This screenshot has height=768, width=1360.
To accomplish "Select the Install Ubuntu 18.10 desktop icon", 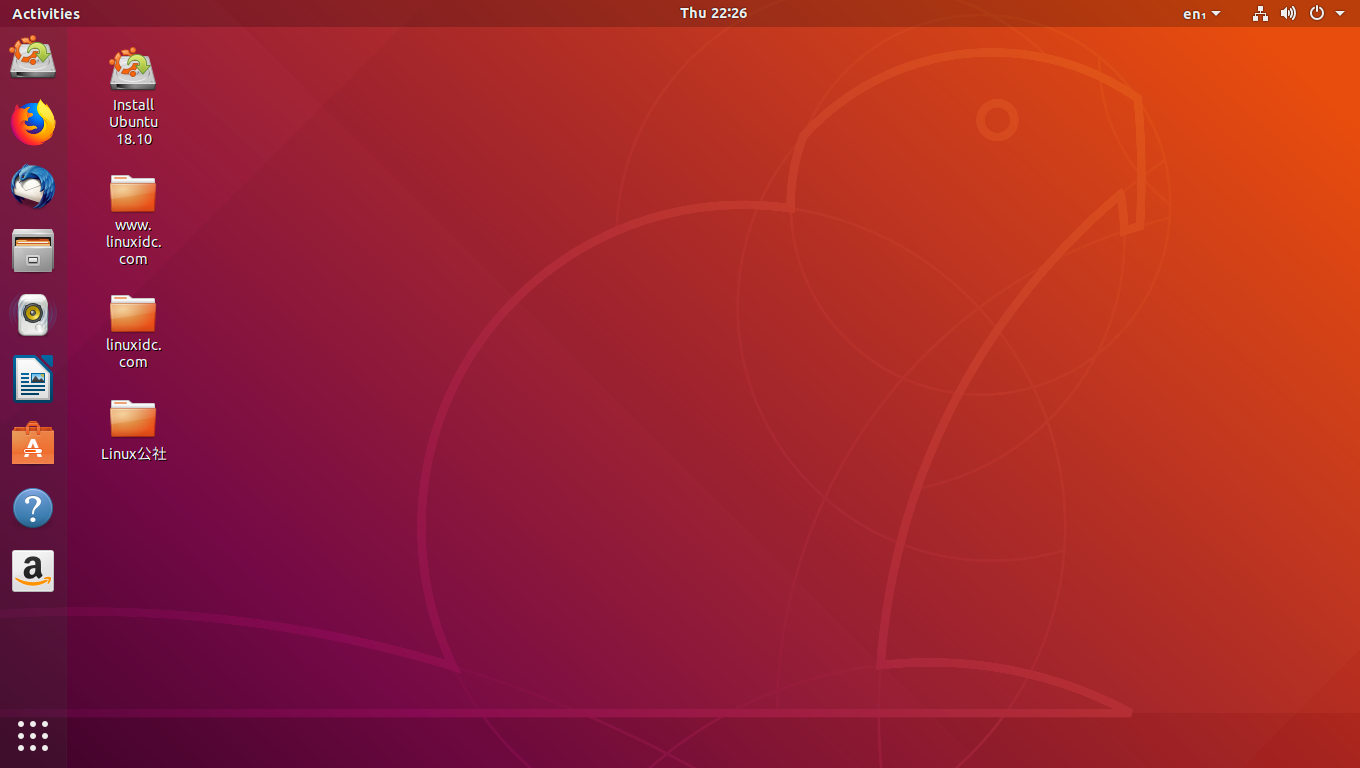I will pos(133,96).
